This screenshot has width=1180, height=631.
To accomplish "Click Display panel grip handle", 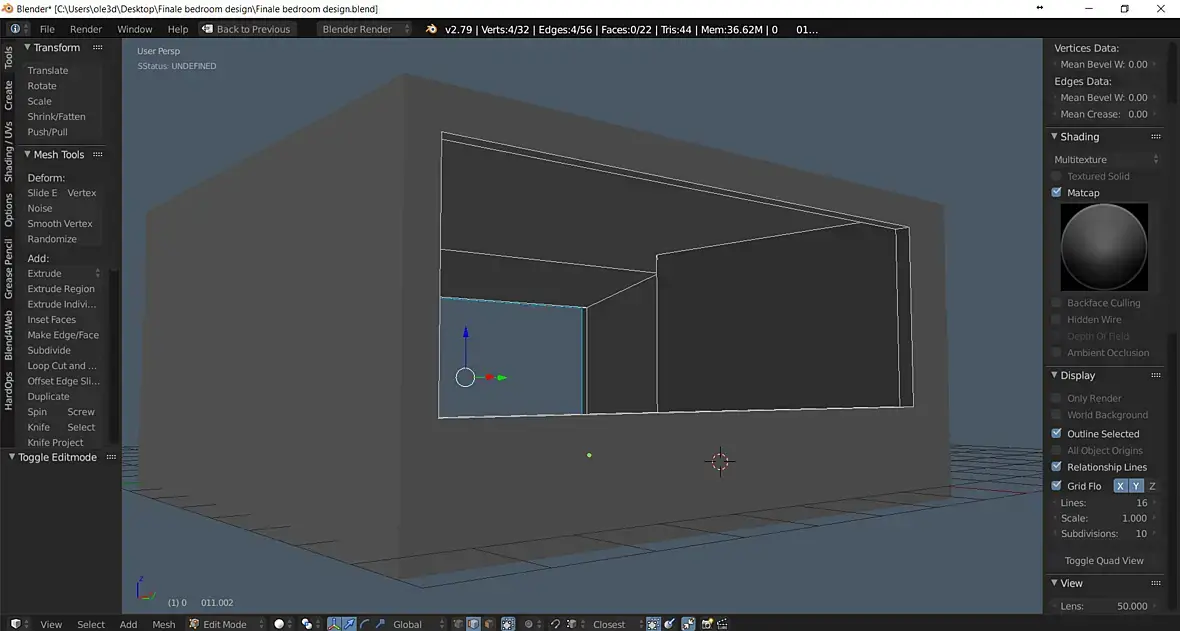I will [x=1156, y=376].
